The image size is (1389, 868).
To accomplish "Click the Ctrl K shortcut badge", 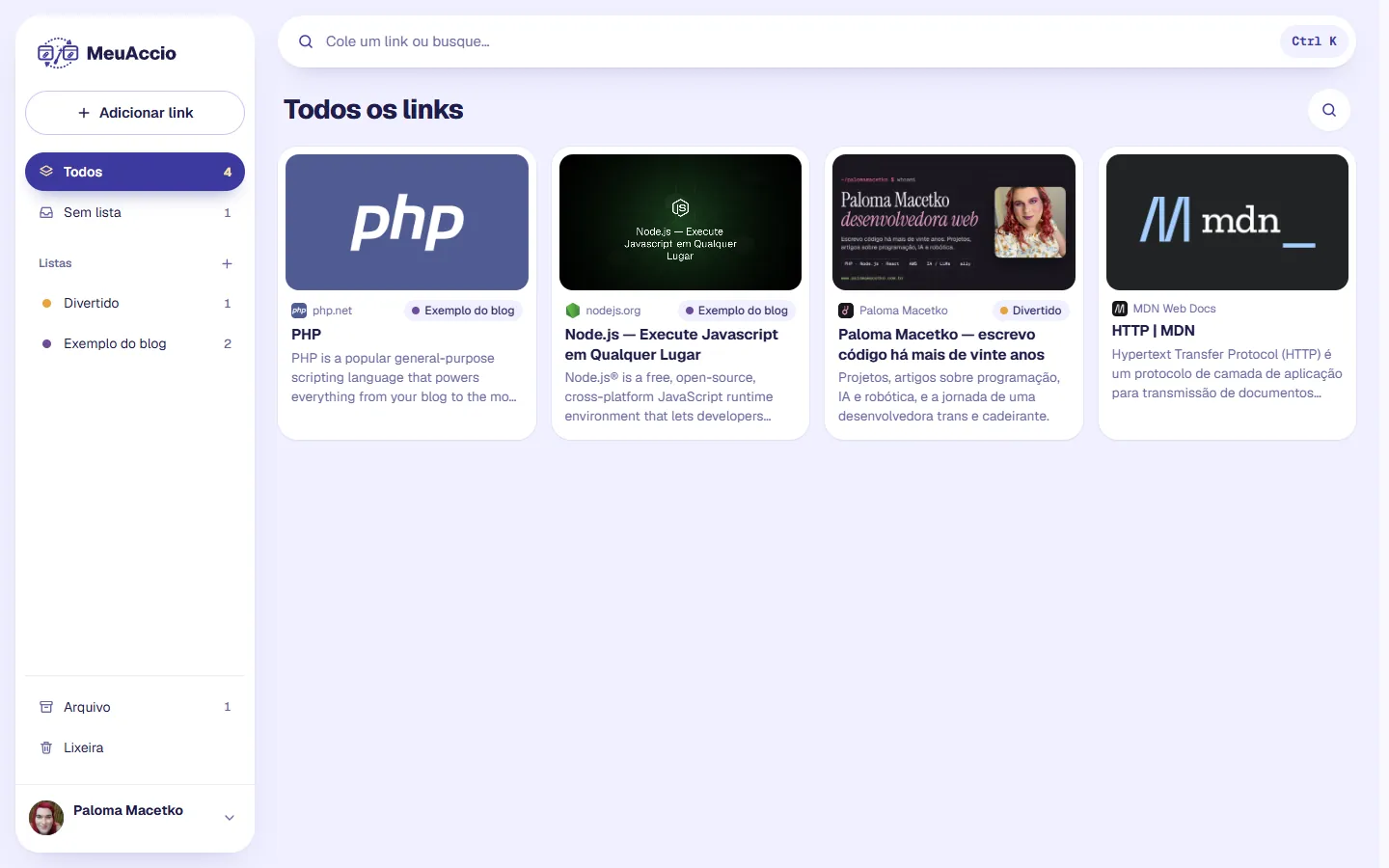I will click(x=1314, y=41).
